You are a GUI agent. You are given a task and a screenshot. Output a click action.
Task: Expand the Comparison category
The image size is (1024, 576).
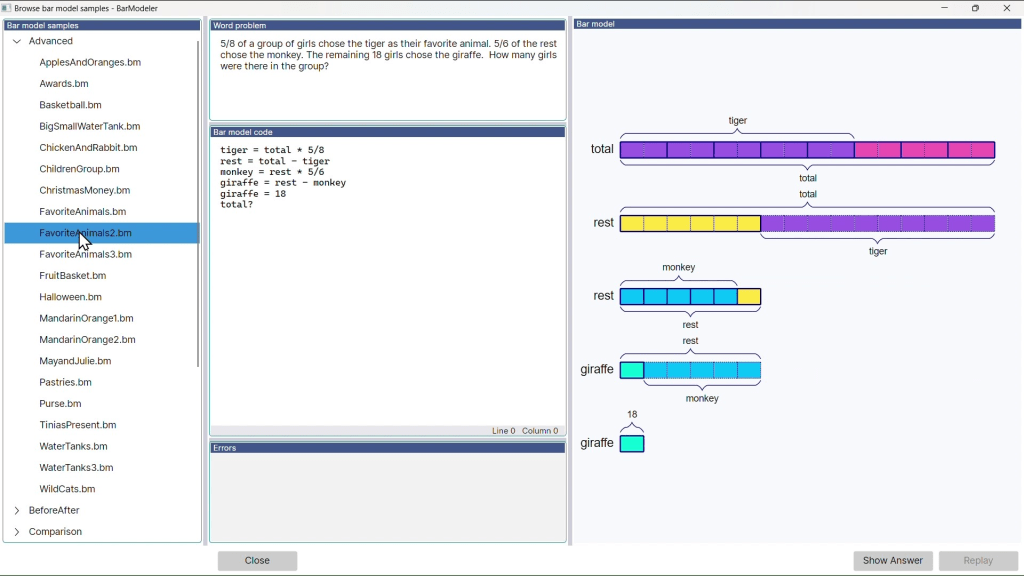17,532
